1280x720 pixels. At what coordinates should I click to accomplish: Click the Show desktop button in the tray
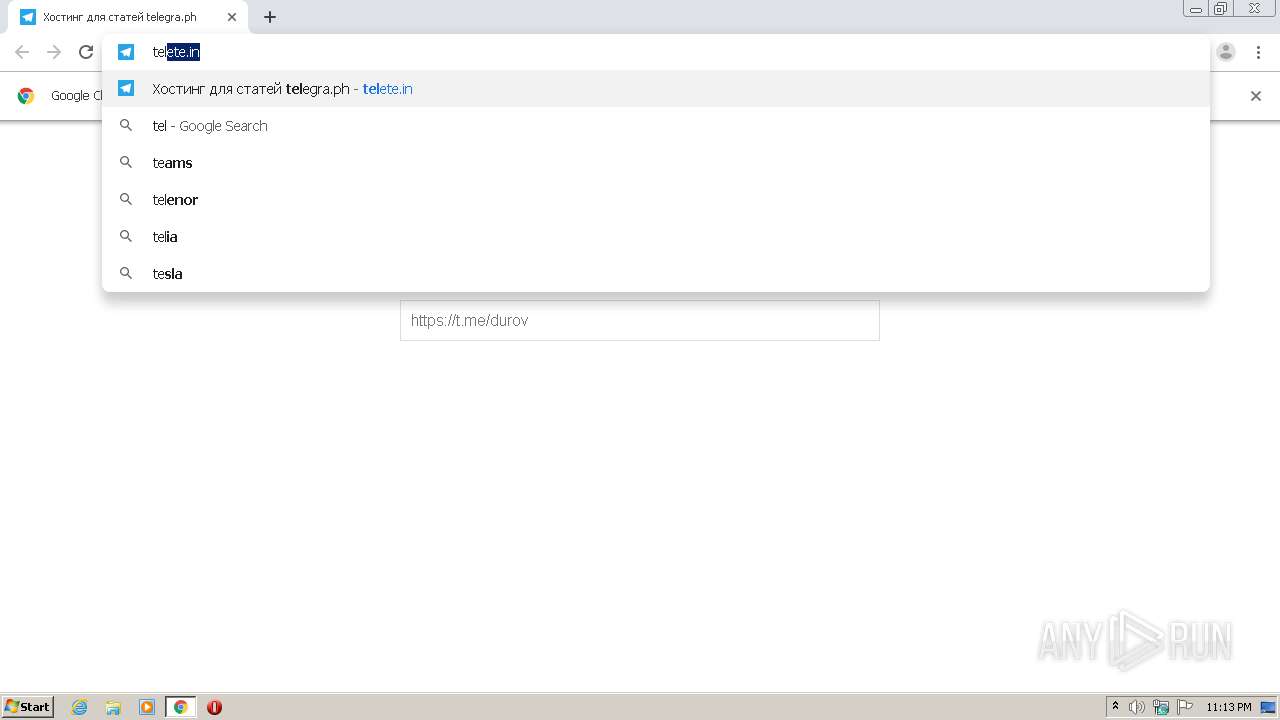1268,707
